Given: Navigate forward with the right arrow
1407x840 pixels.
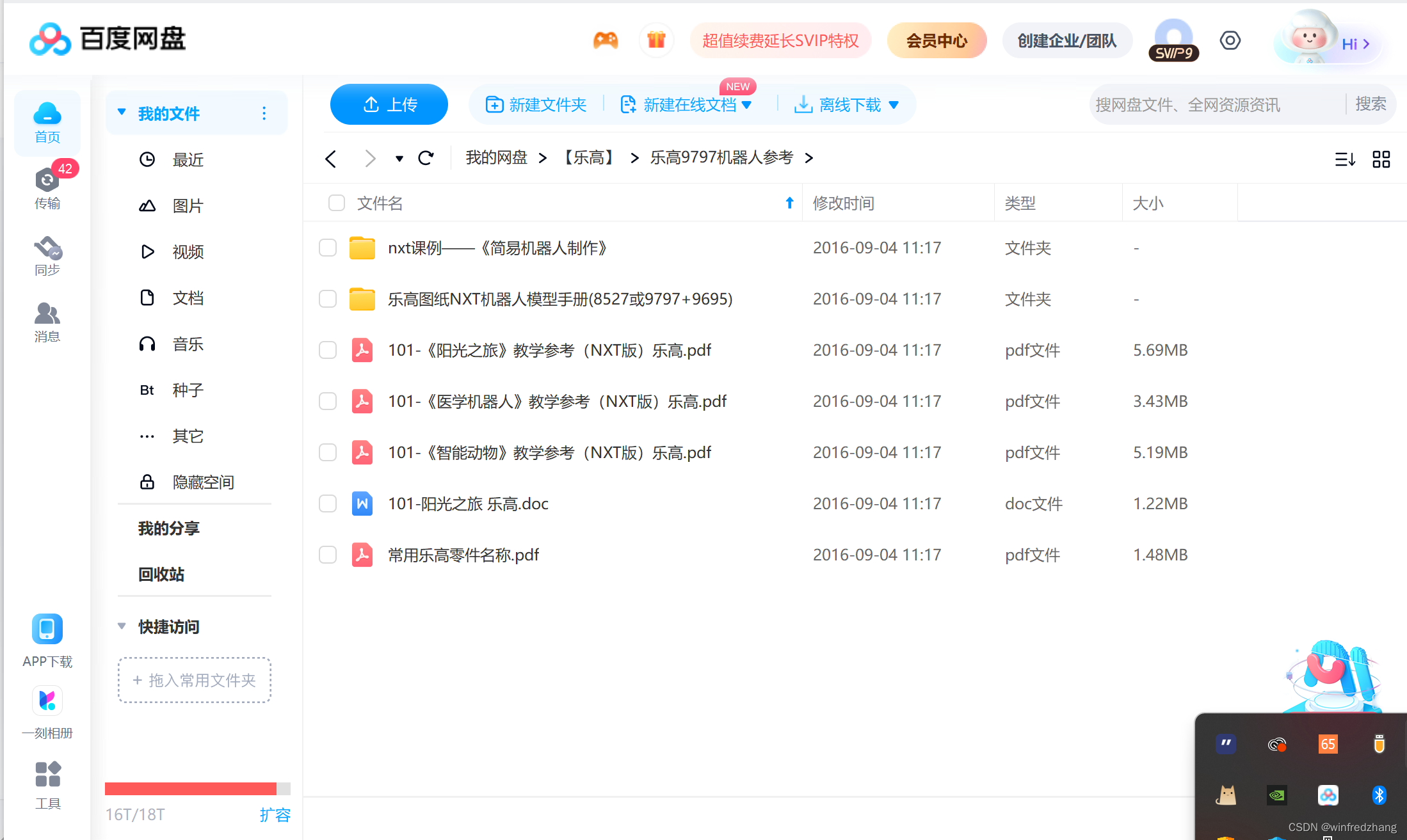Looking at the screenshot, I should [370, 159].
